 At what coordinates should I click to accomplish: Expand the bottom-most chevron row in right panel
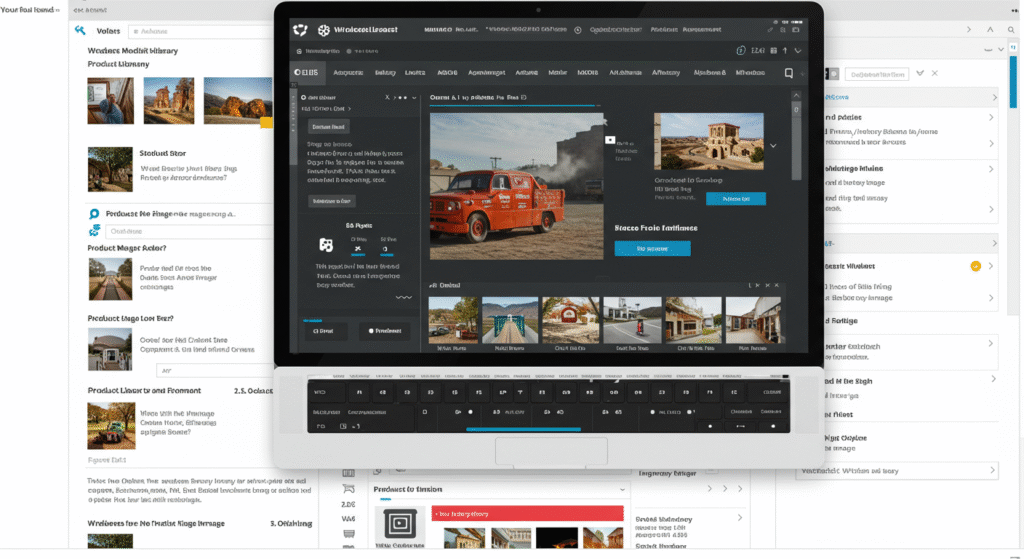(x=992, y=469)
